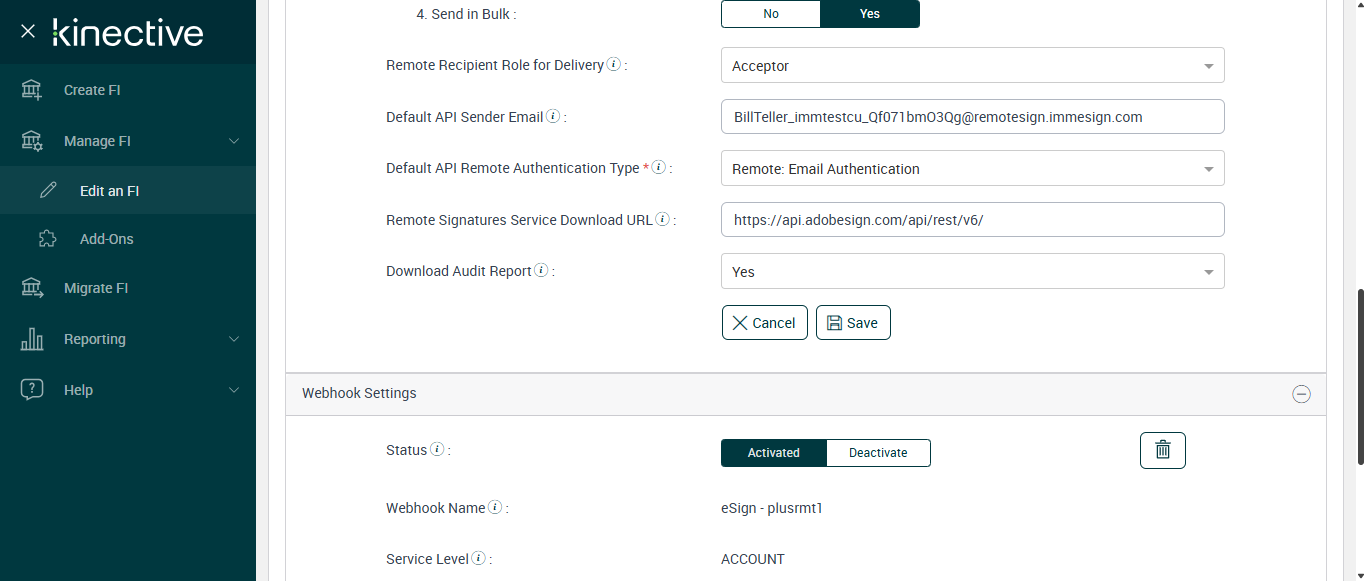
Task: Click the Reporting bar chart icon
Action: 32,339
